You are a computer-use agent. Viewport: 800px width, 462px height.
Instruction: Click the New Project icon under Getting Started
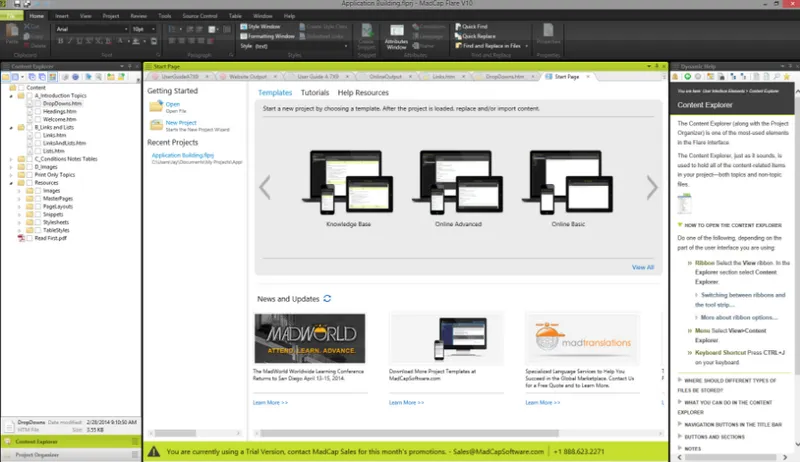(x=156, y=125)
